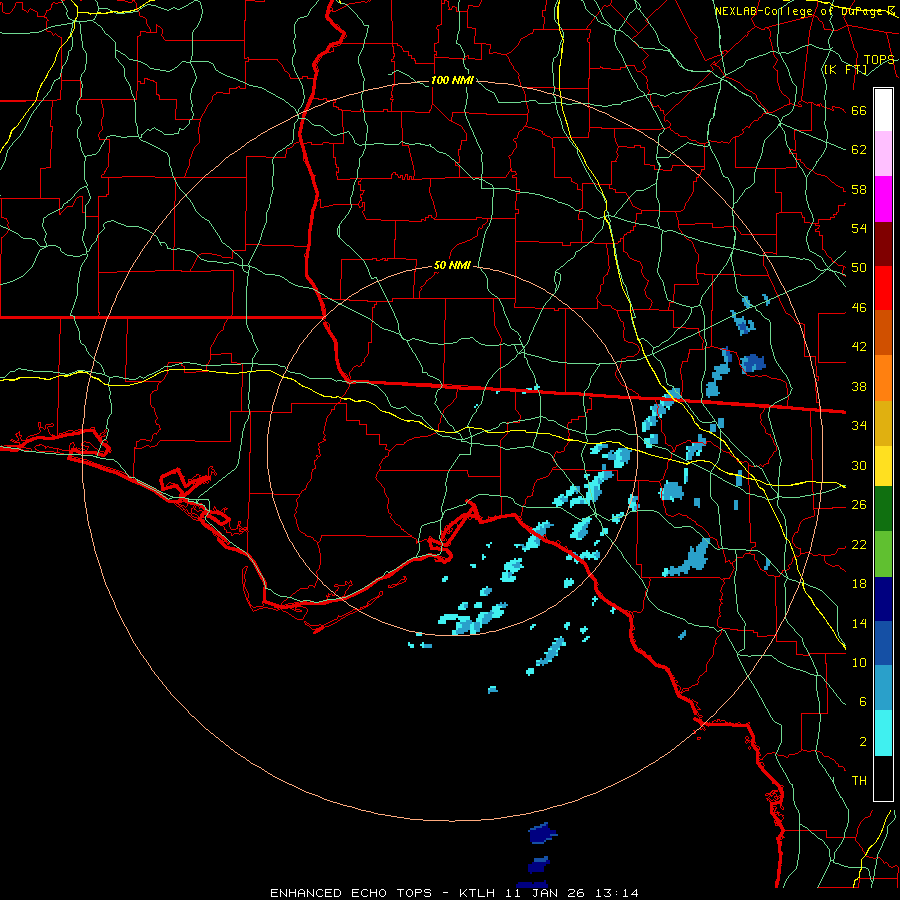Click the 58 legend value

[859, 189]
